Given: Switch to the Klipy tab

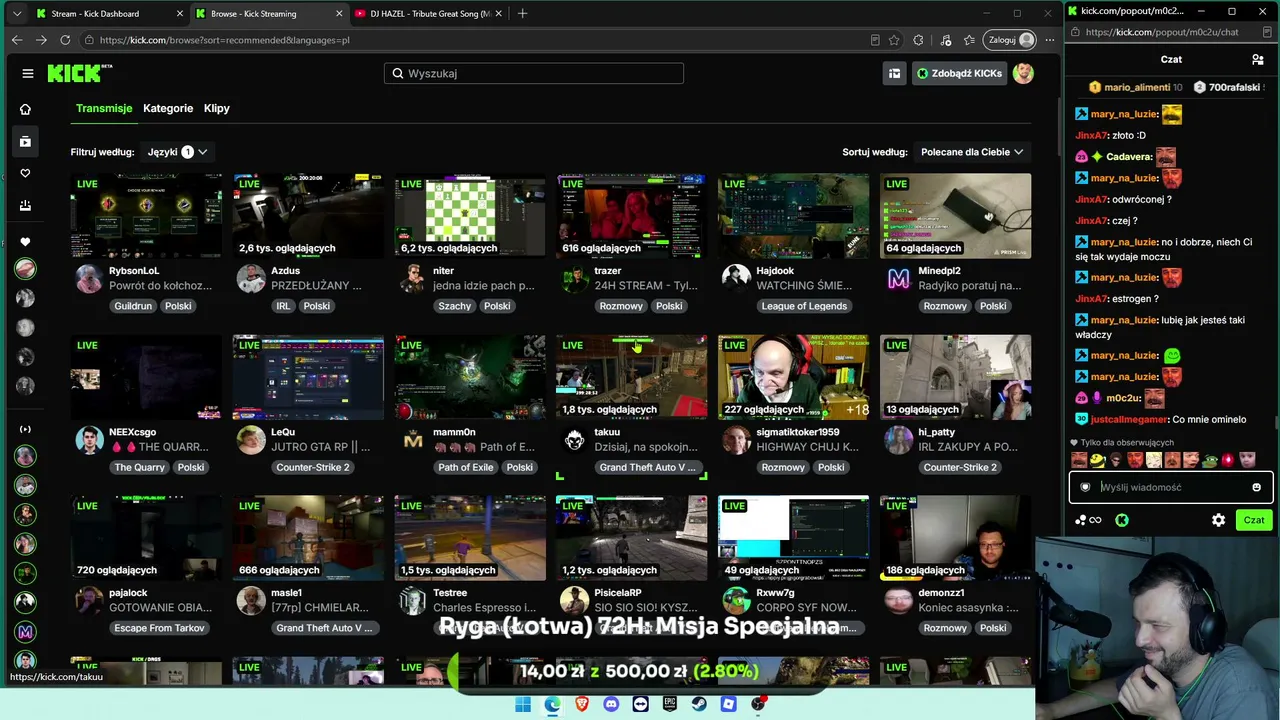Looking at the screenshot, I should [217, 108].
